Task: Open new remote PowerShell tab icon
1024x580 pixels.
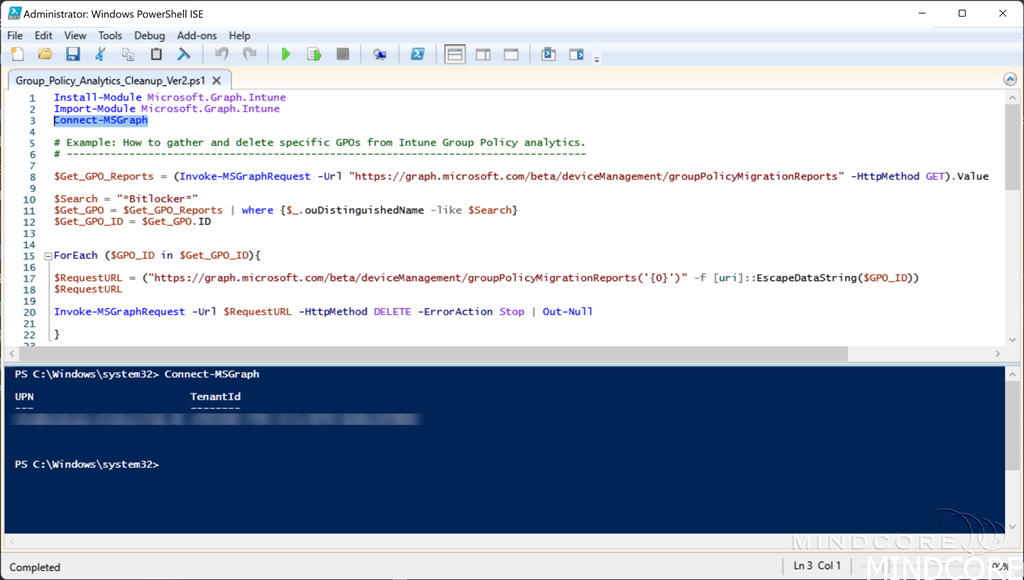Action: 380,54
